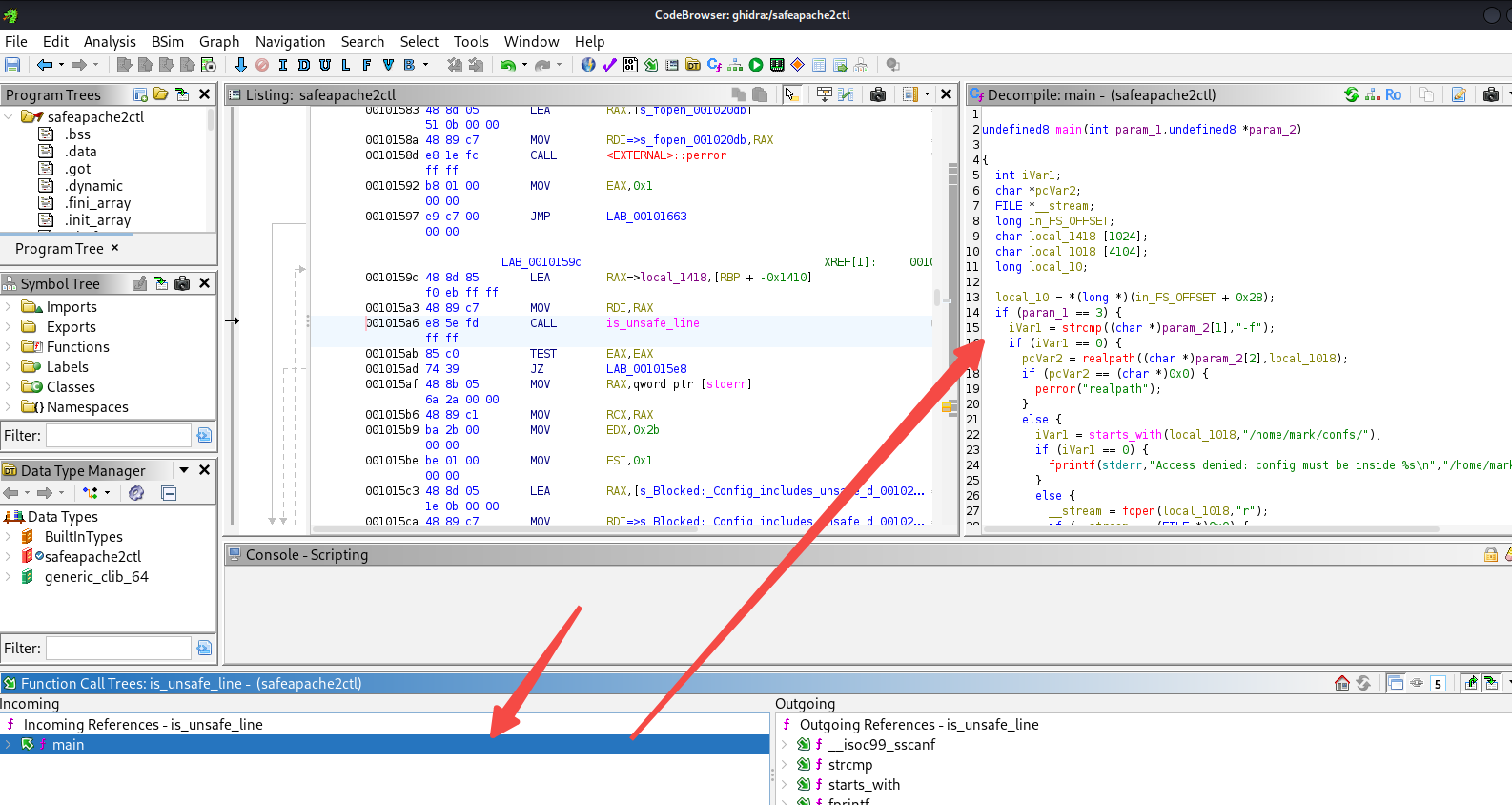Expand generic_clib_64 data type archive
Image resolution: width=1512 pixels, height=805 pixels.
pyautogui.click(x=9, y=576)
